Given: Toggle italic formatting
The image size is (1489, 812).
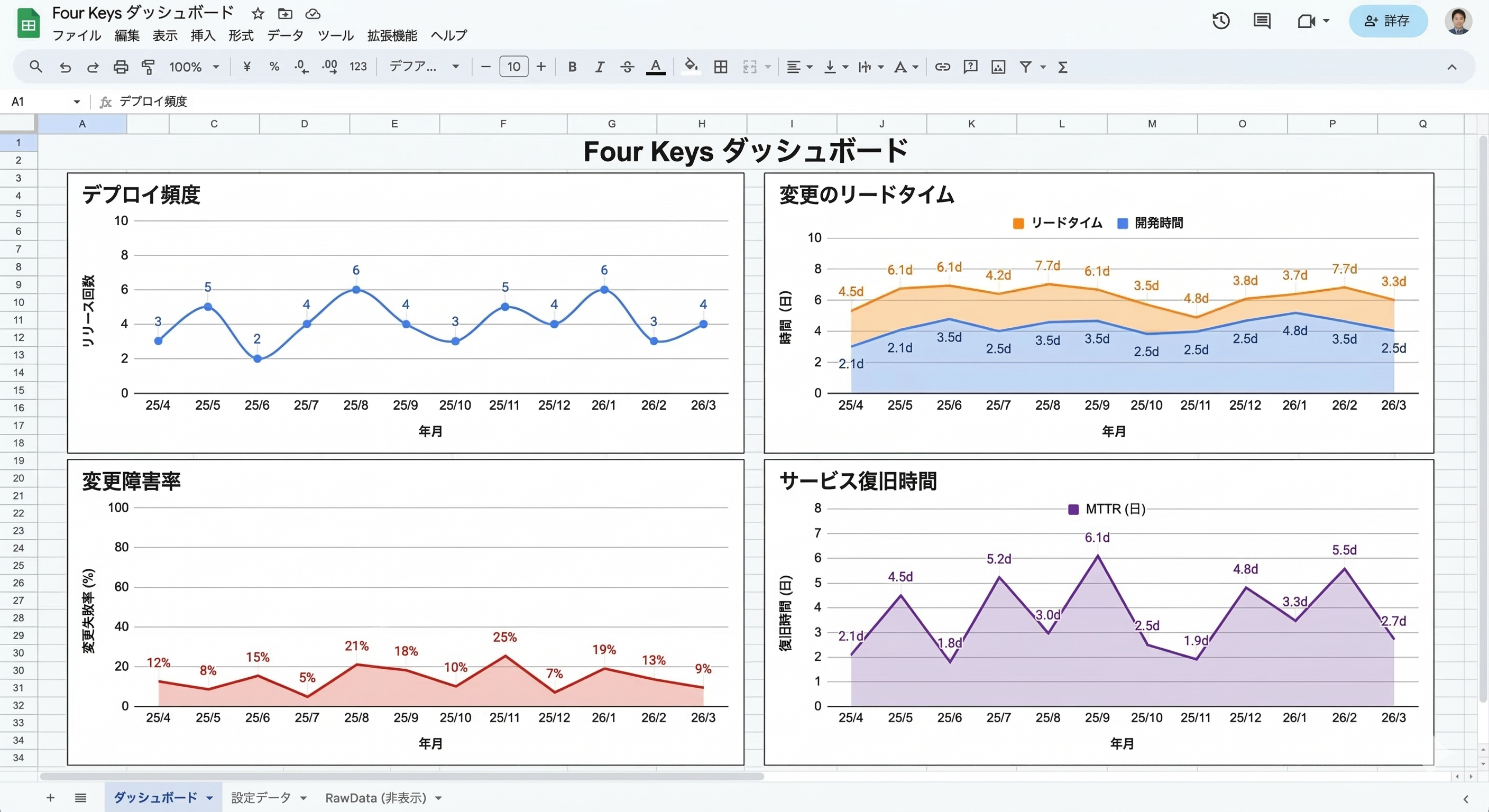Looking at the screenshot, I should click(x=600, y=67).
